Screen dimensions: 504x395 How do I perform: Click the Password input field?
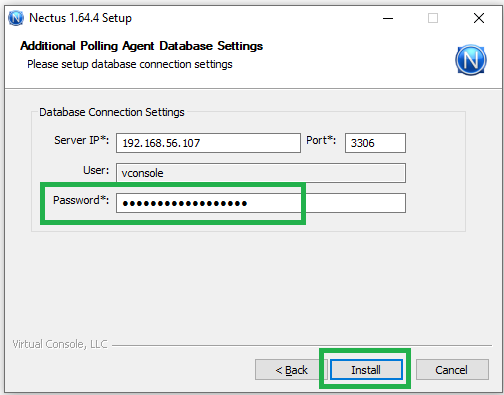point(261,203)
